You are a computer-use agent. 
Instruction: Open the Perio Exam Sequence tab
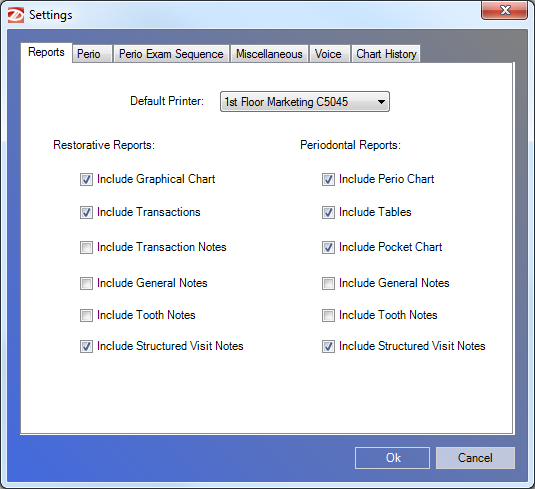[x=171, y=54]
